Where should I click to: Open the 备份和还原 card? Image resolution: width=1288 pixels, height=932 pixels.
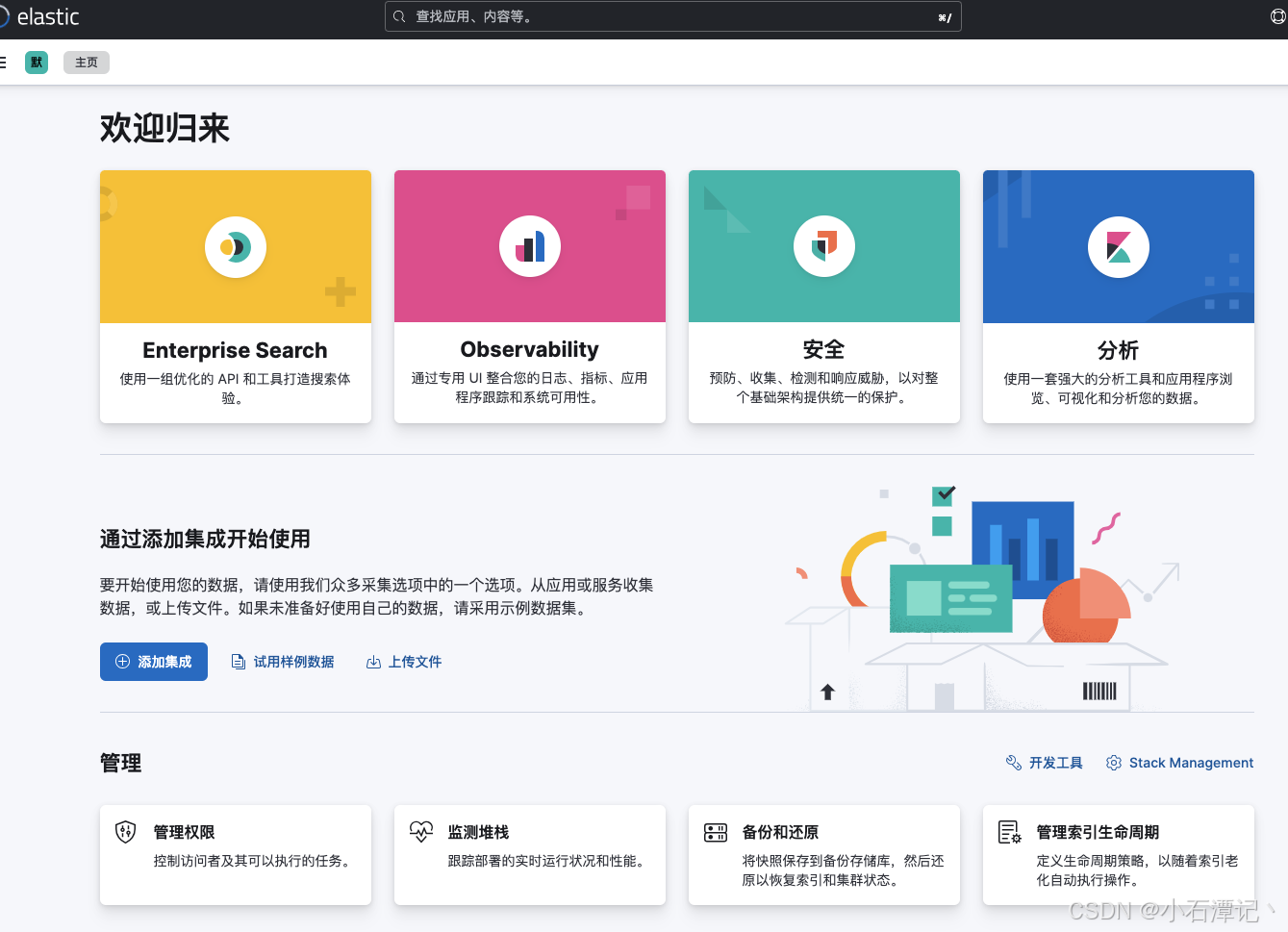(x=824, y=855)
